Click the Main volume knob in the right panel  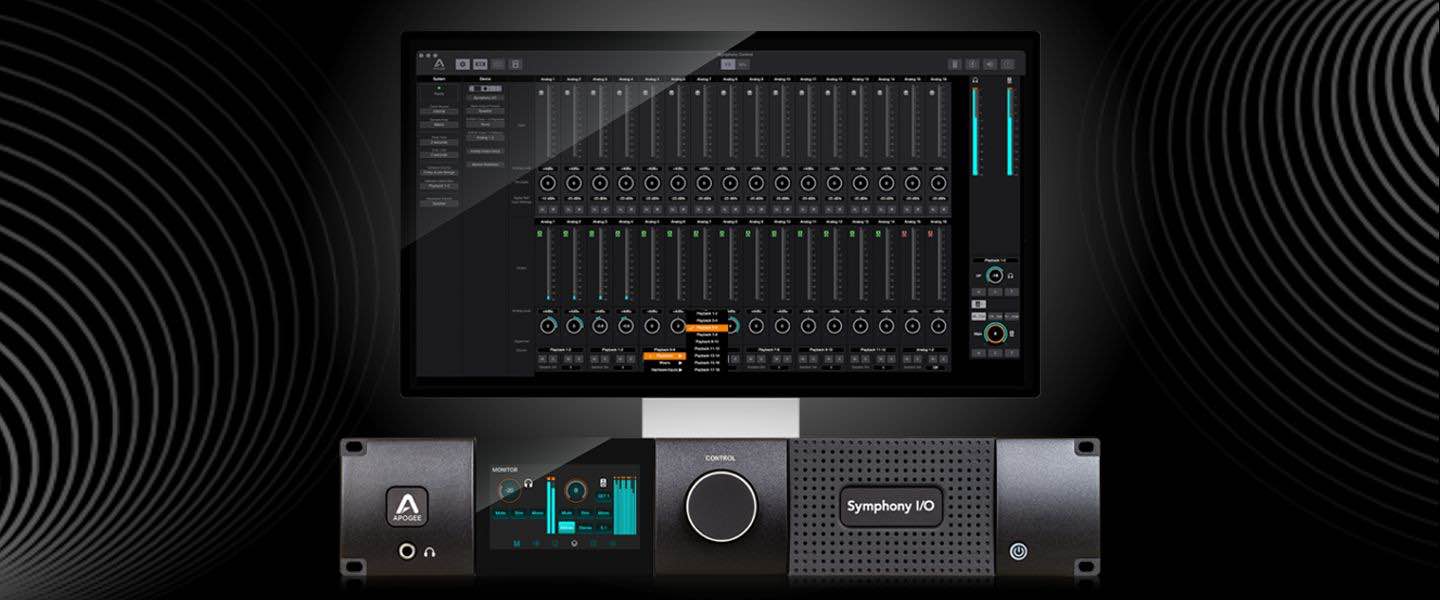(x=995, y=333)
